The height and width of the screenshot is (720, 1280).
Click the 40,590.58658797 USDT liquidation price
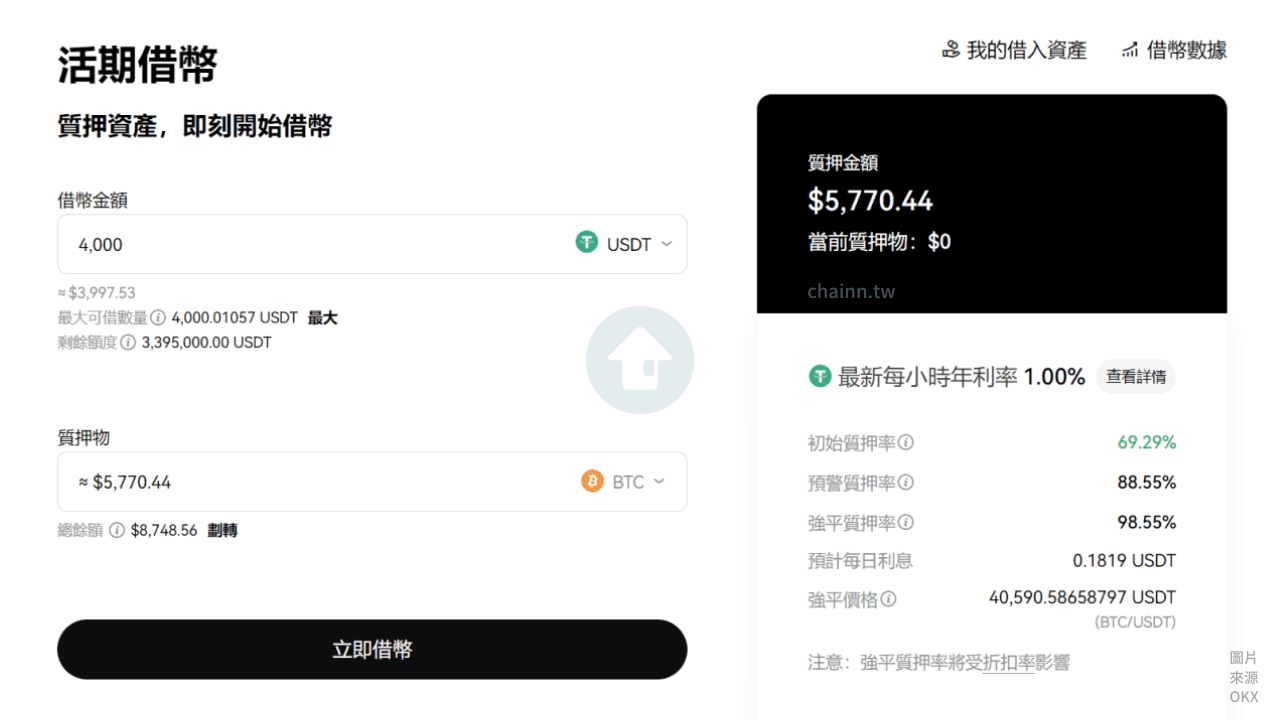(x=1082, y=597)
